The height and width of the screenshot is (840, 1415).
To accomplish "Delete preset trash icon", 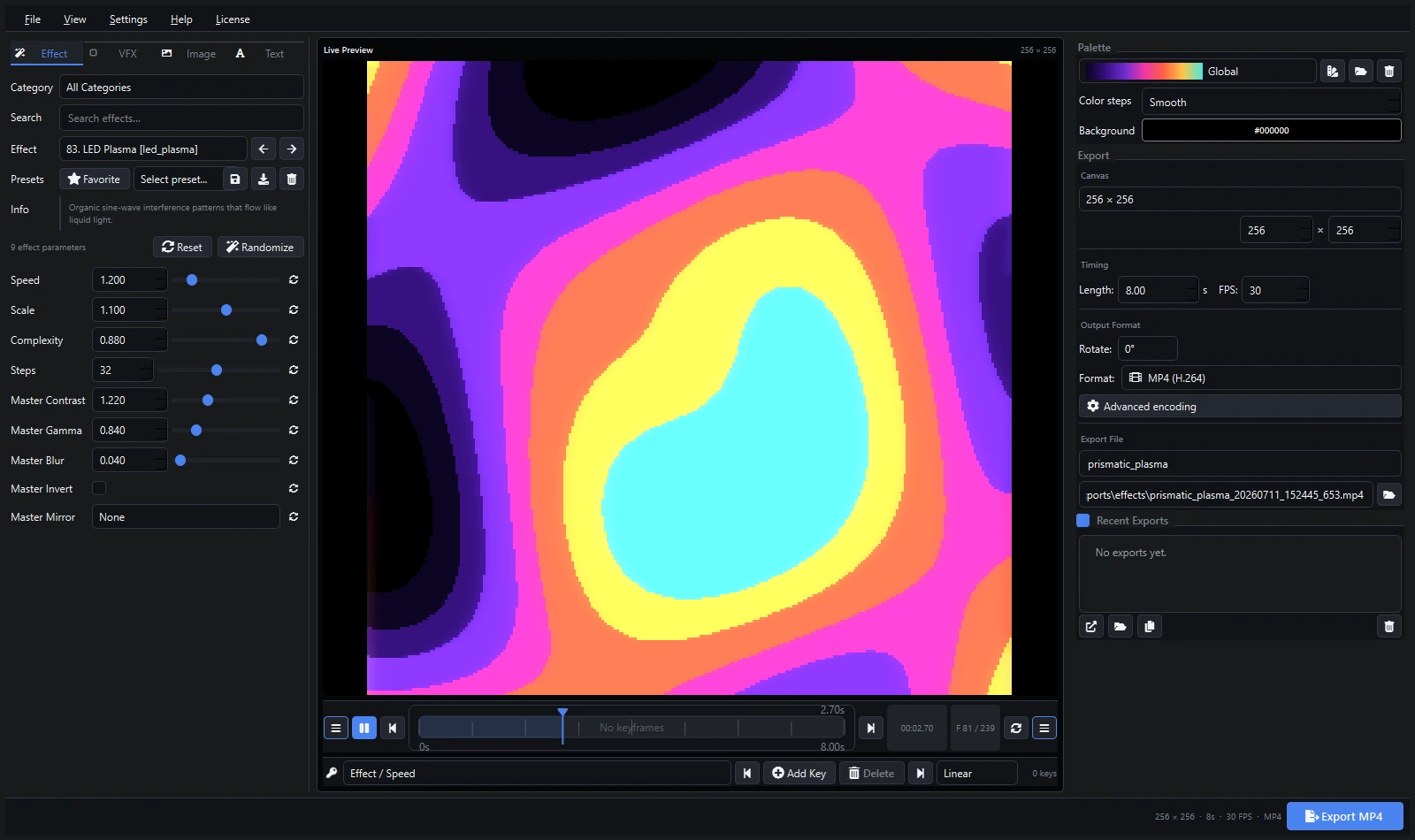I will click(x=292, y=179).
